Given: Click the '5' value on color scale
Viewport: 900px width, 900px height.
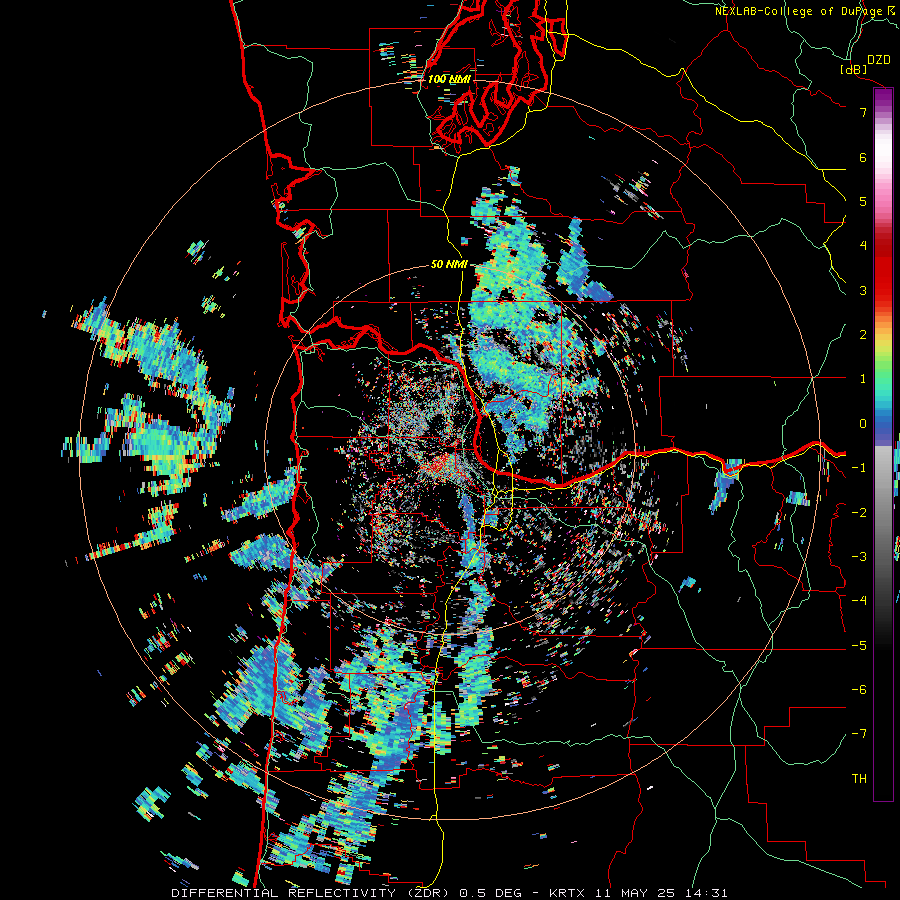Looking at the screenshot, I should 863,201.
